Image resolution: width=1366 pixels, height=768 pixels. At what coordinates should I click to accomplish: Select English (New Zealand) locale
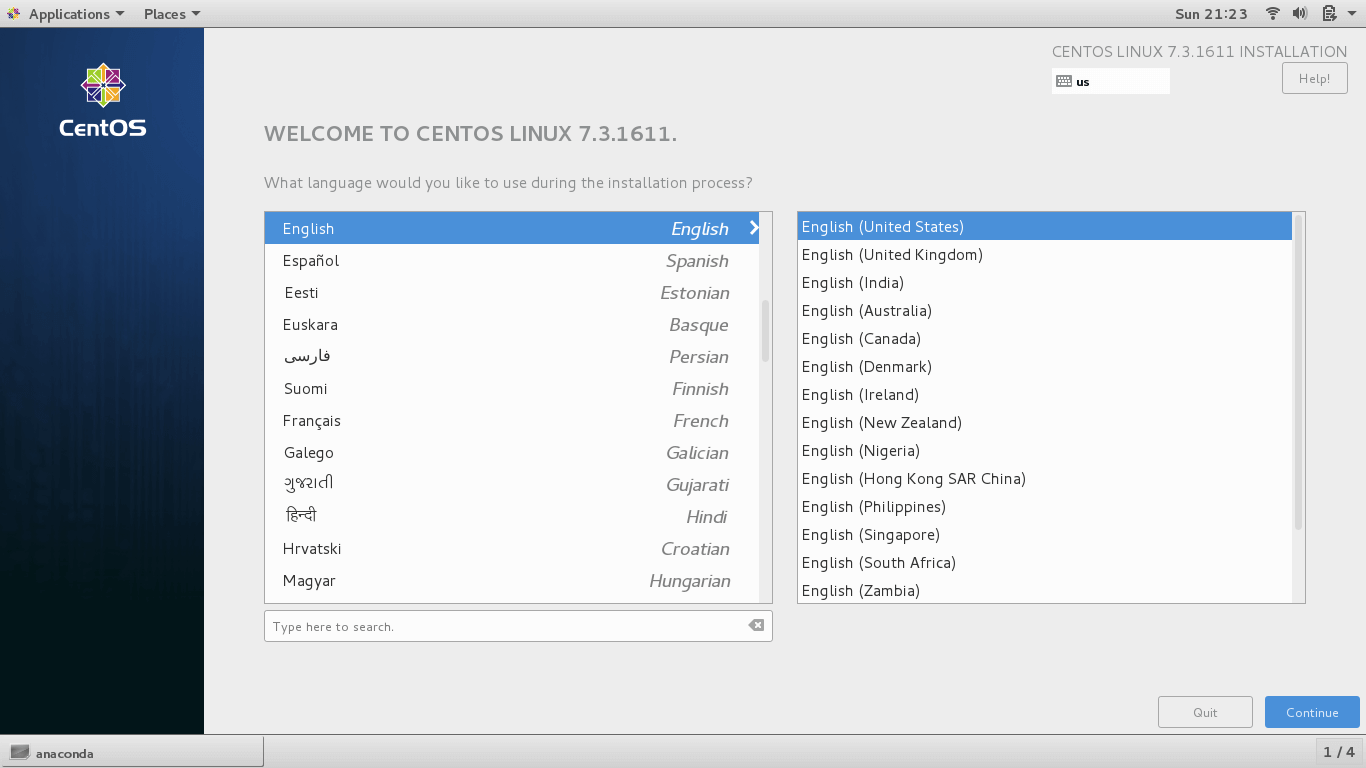point(1045,422)
